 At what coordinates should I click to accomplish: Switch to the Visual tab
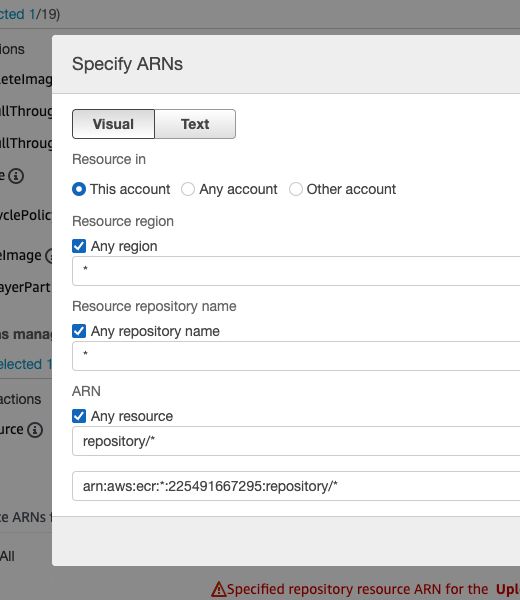coord(113,124)
